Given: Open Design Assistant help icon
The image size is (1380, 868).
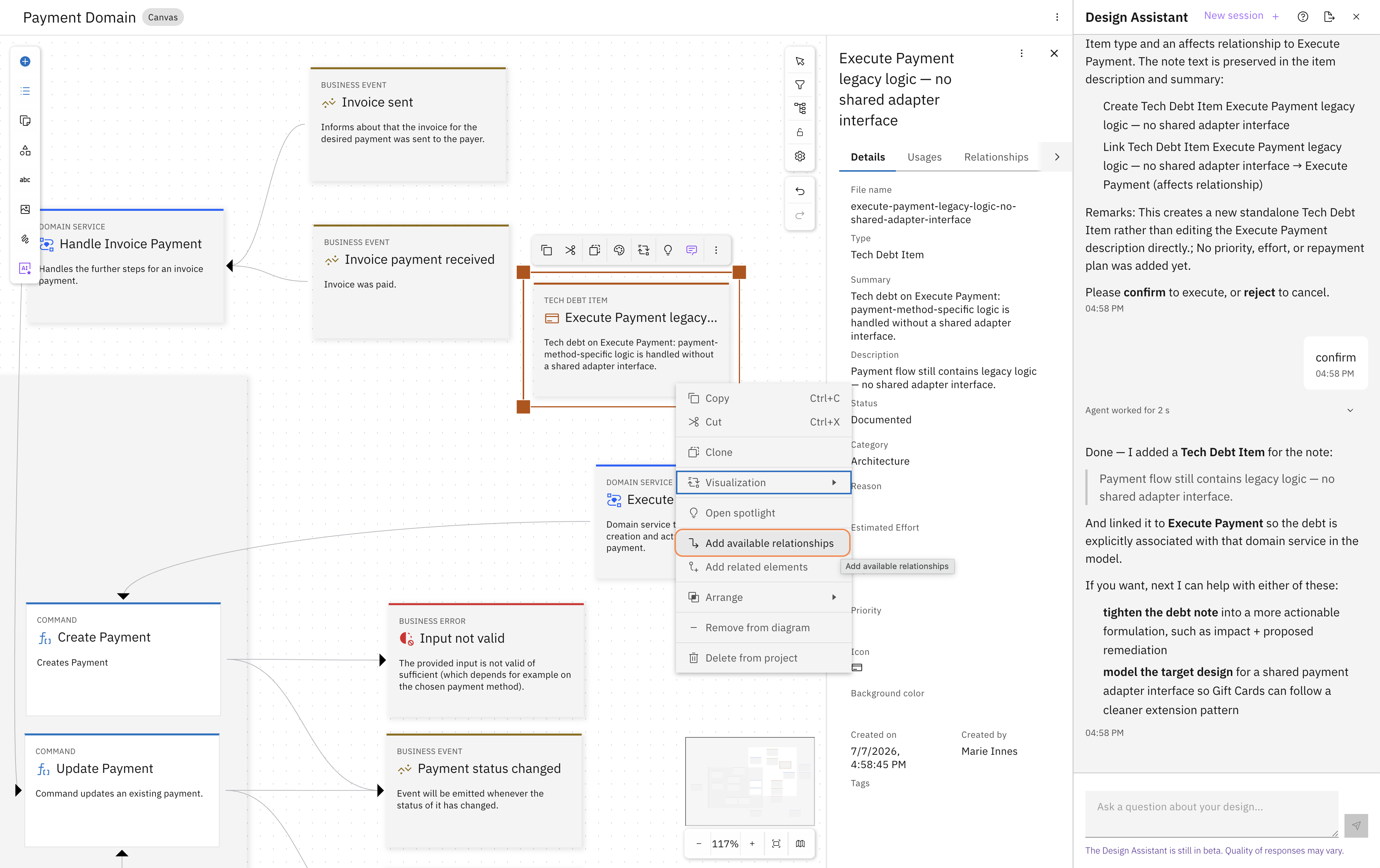Looking at the screenshot, I should [1303, 17].
